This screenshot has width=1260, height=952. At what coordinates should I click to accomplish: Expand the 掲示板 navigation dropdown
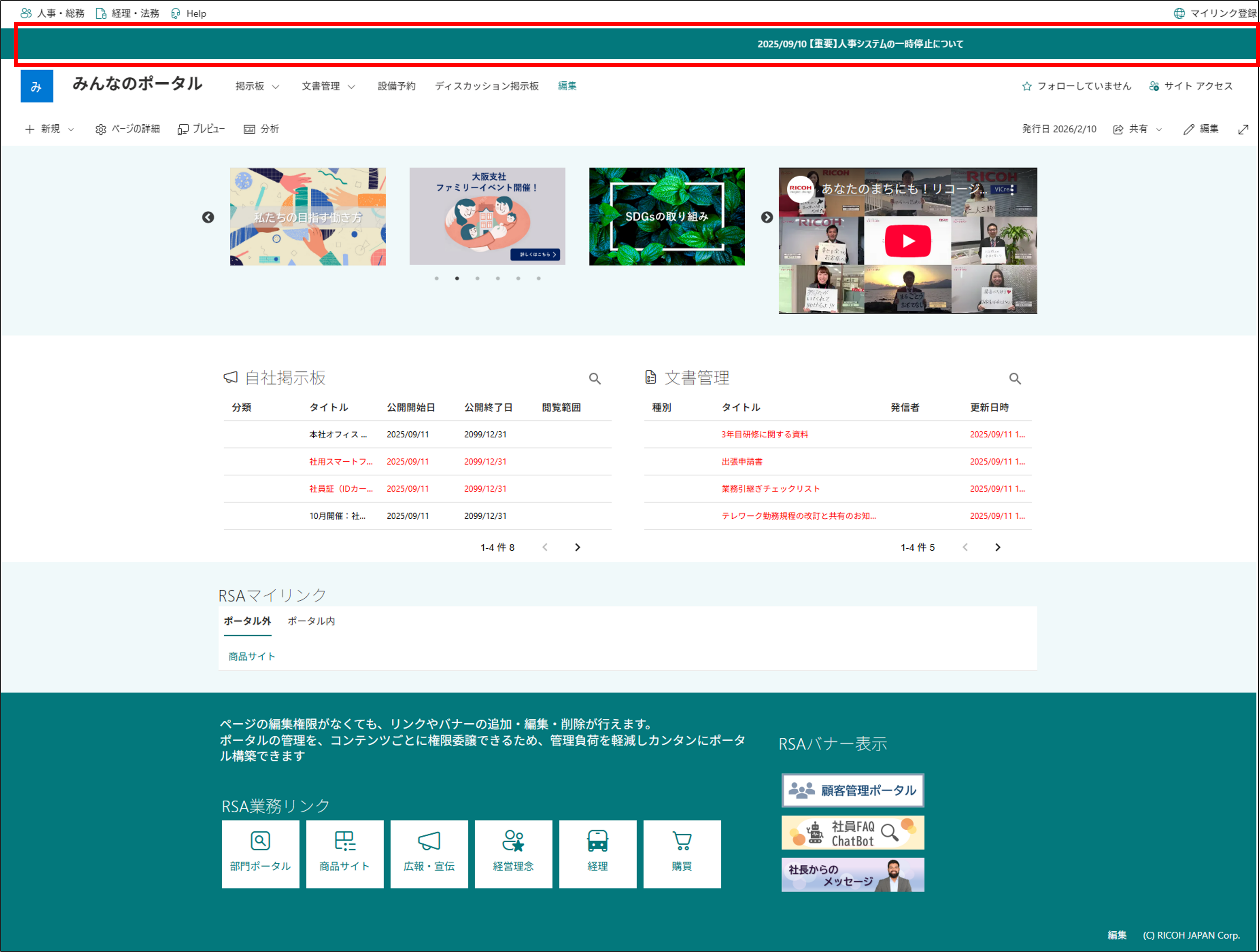(276, 87)
